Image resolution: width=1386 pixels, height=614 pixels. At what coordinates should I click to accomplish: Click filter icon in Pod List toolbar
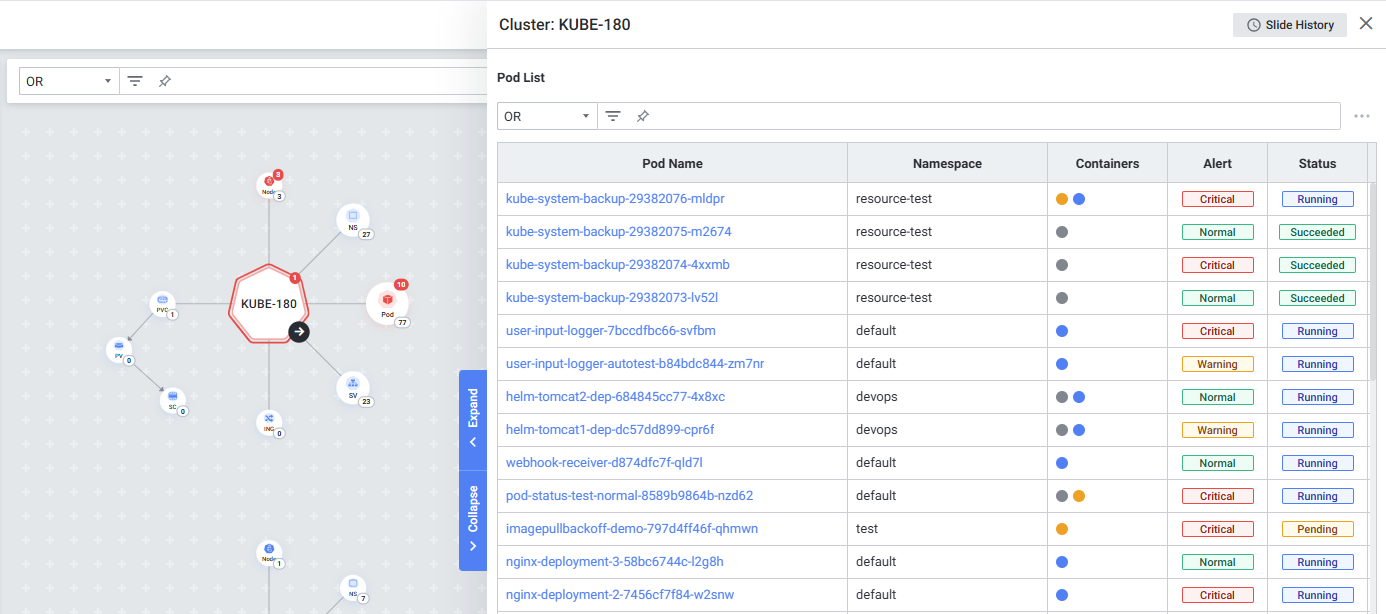[x=613, y=116]
